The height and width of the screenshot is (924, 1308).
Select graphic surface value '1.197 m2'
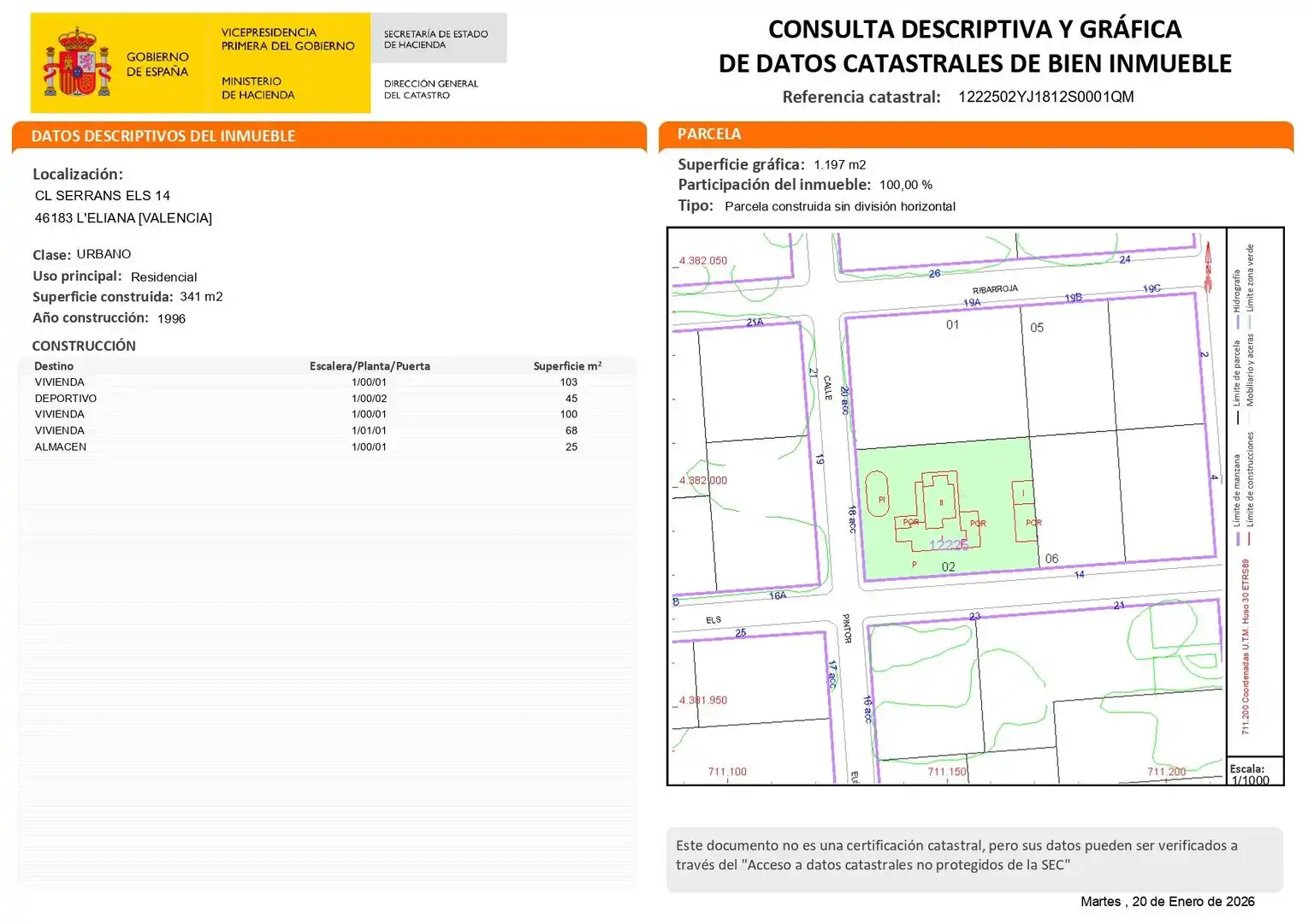click(x=840, y=165)
